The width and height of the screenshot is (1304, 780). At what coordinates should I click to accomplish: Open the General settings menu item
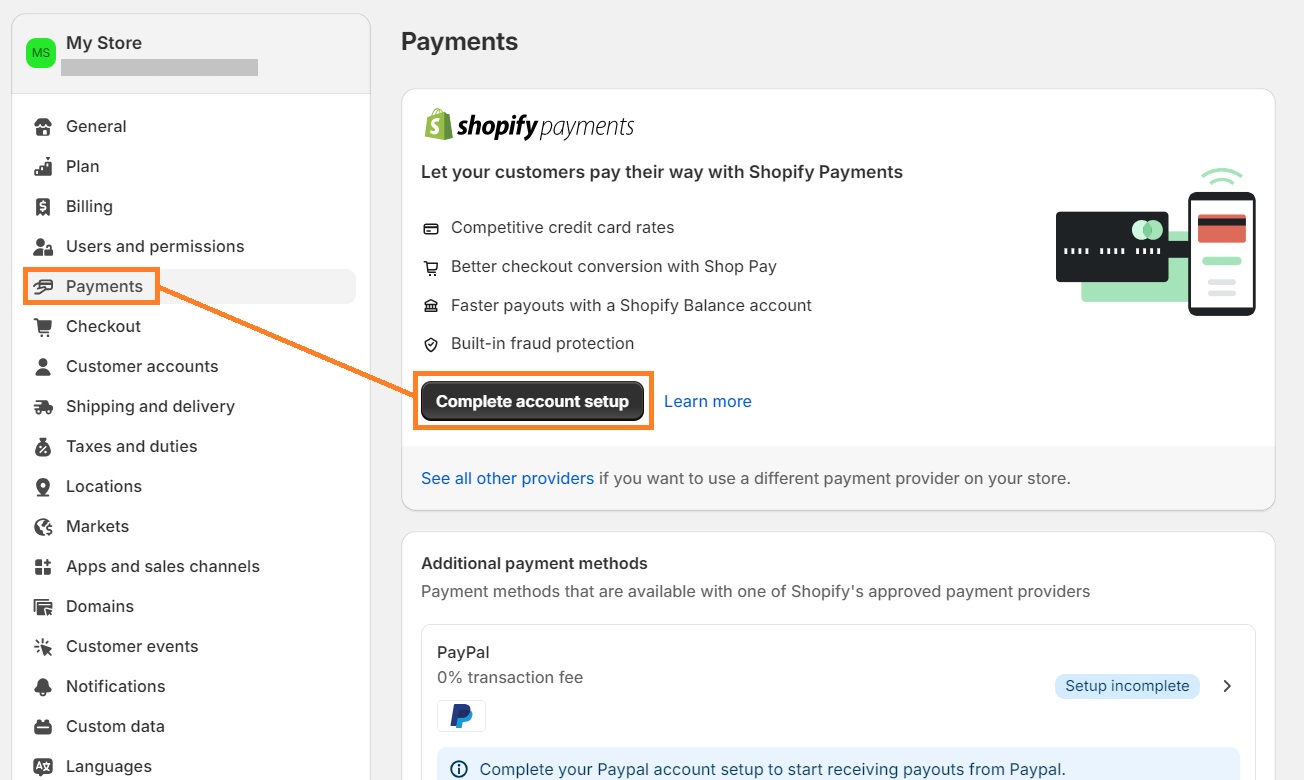coord(96,126)
